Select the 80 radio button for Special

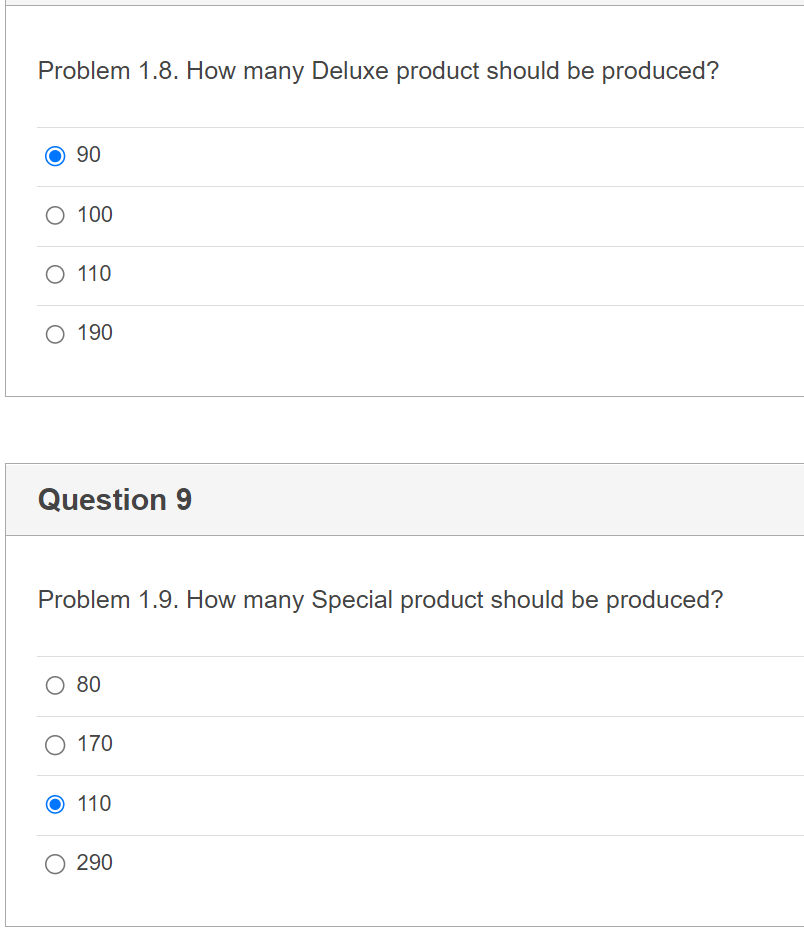pos(56,686)
